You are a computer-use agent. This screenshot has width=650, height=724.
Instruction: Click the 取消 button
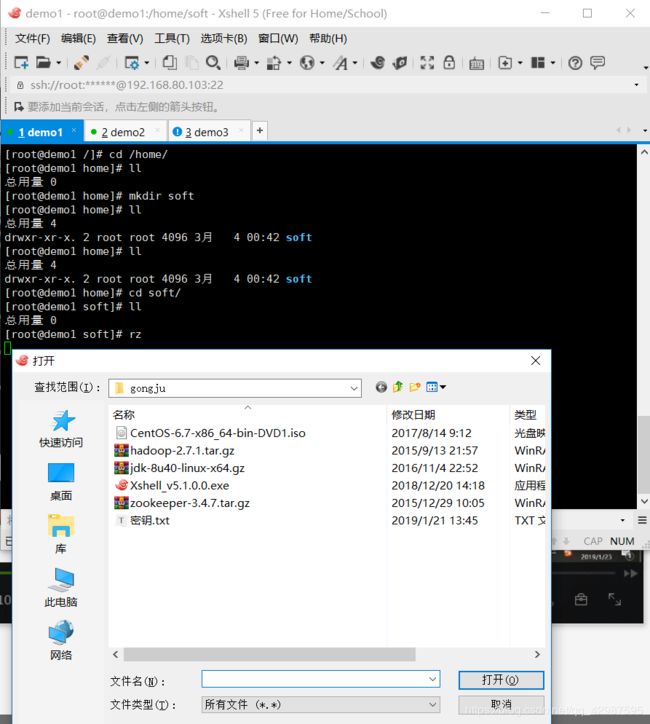[x=501, y=705]
